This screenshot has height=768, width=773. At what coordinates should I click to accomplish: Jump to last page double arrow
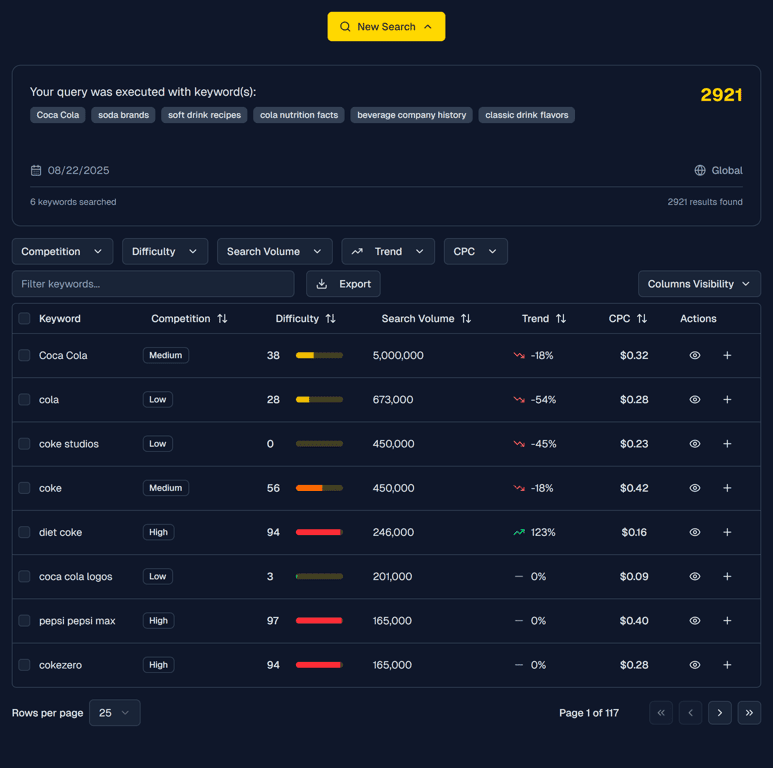(749, 713)
